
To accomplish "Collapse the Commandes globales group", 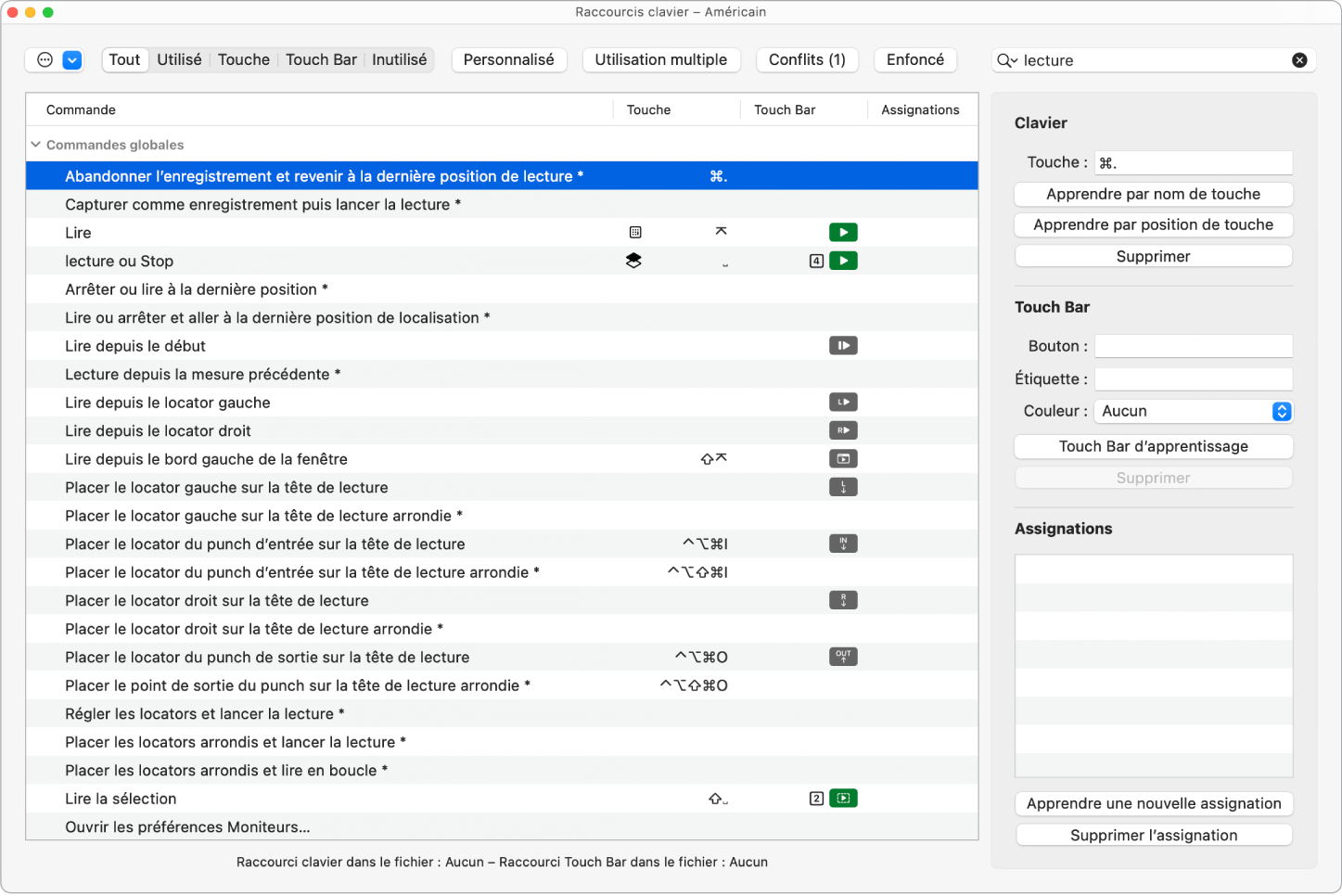I will [x=36, y=145].
